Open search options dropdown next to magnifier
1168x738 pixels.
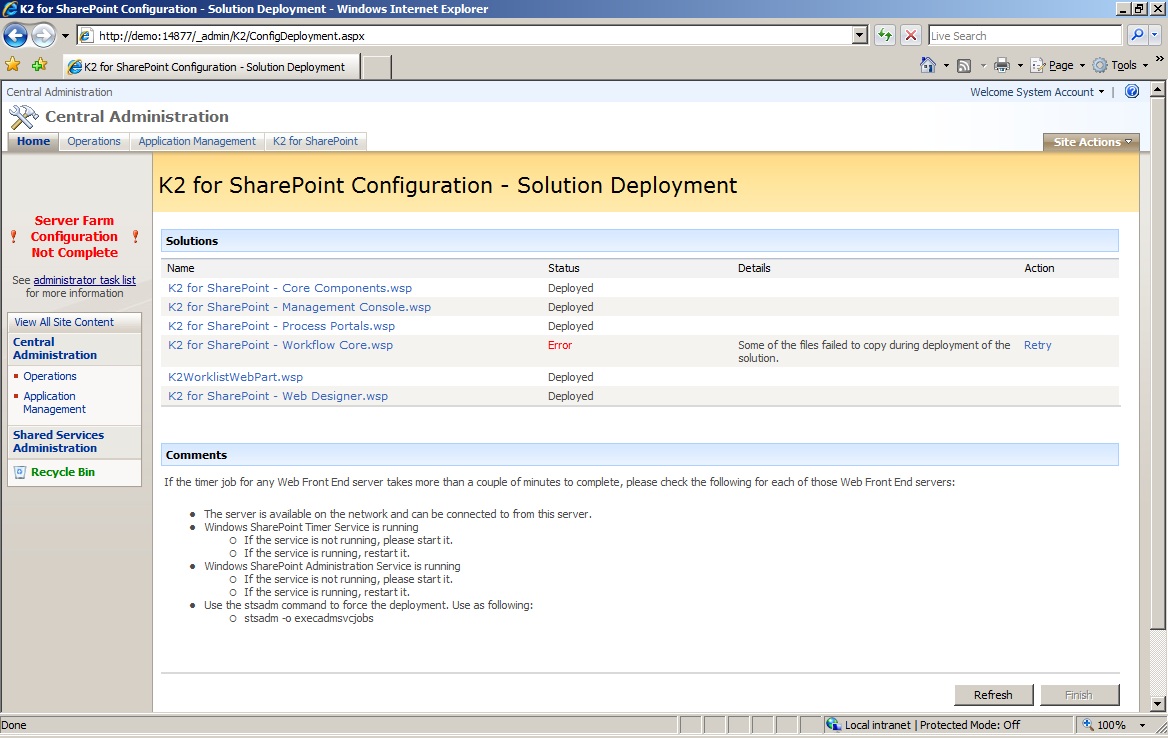click(x=1155, y=35)
